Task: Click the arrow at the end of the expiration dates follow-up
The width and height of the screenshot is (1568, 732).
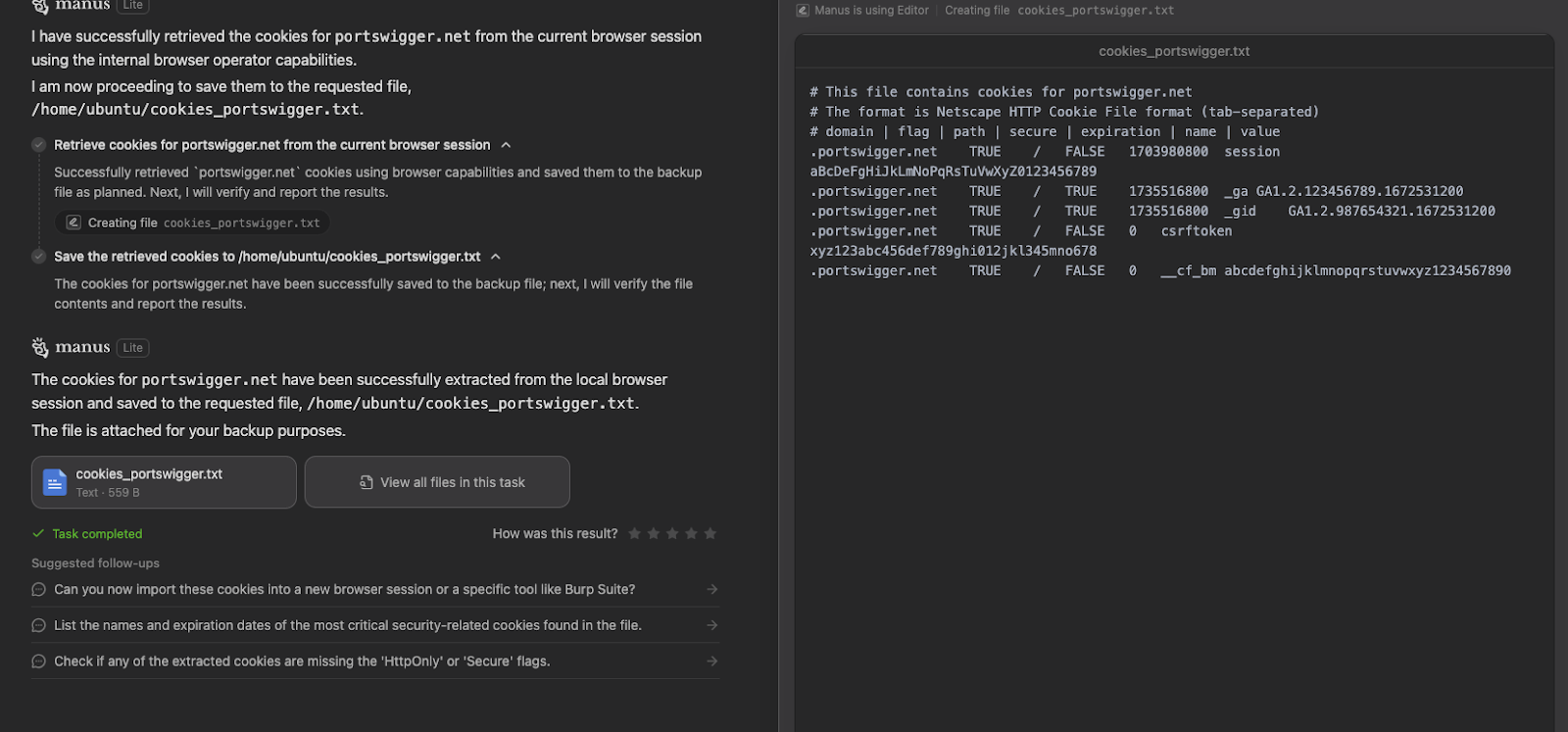Action: pyautogui.click(x=712, y=625)
